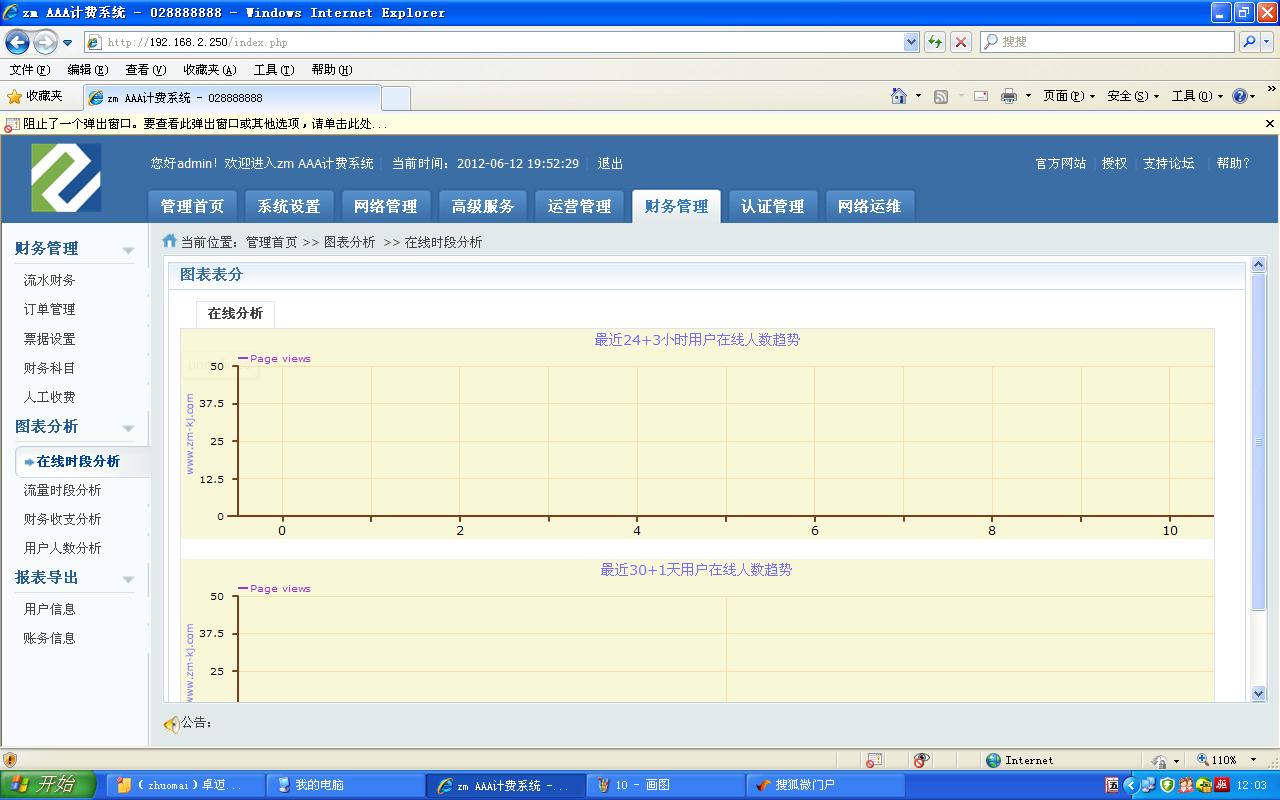Click the browser forward arrow button
The height and width of the screenshot is (800, 1280).
point(45,42)
